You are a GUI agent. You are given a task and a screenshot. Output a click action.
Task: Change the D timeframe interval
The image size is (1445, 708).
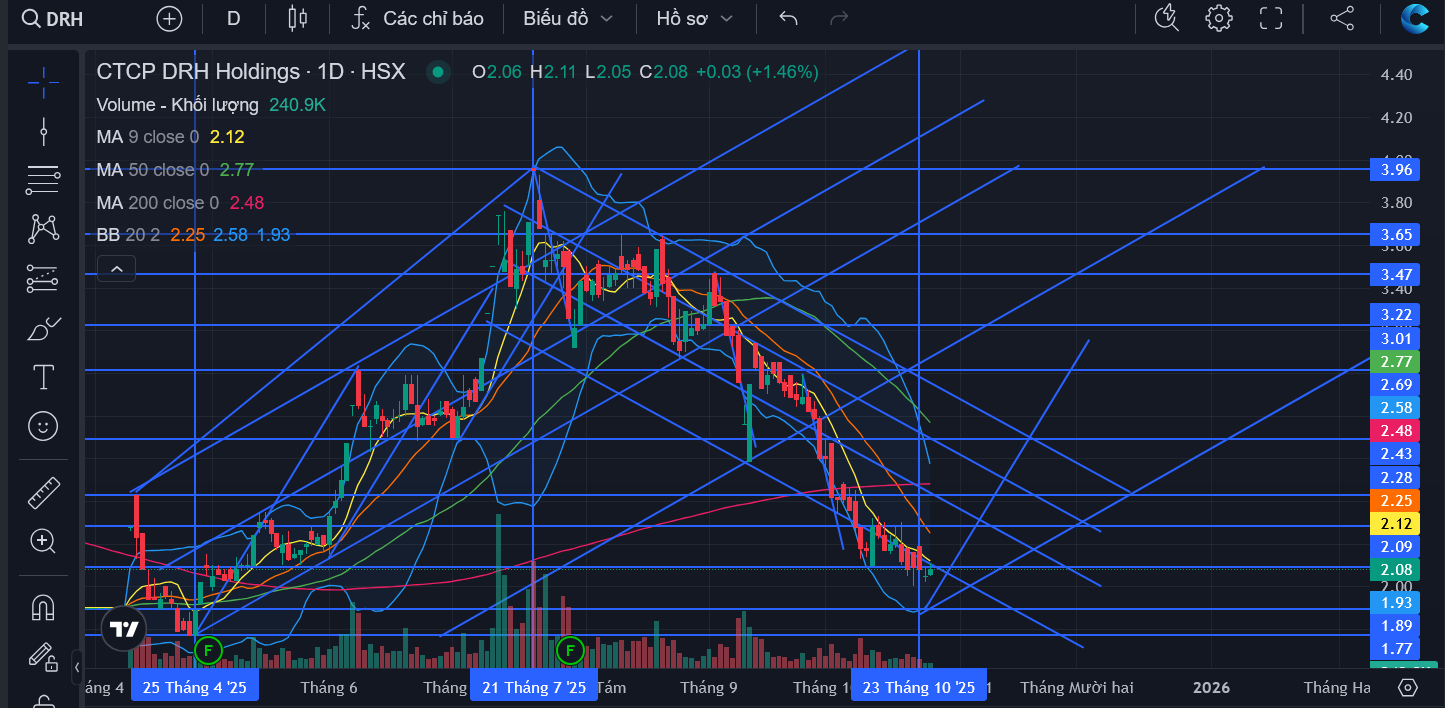pyautogui.click(x=233, y=18)
